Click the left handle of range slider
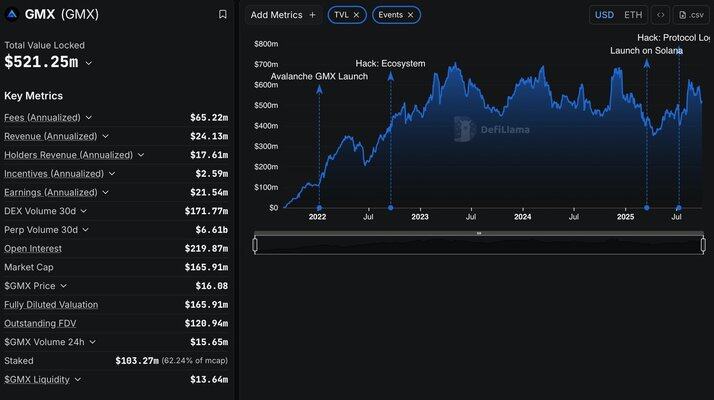Image resolution: width=714 pixels, height=400 pixels. 256,243
